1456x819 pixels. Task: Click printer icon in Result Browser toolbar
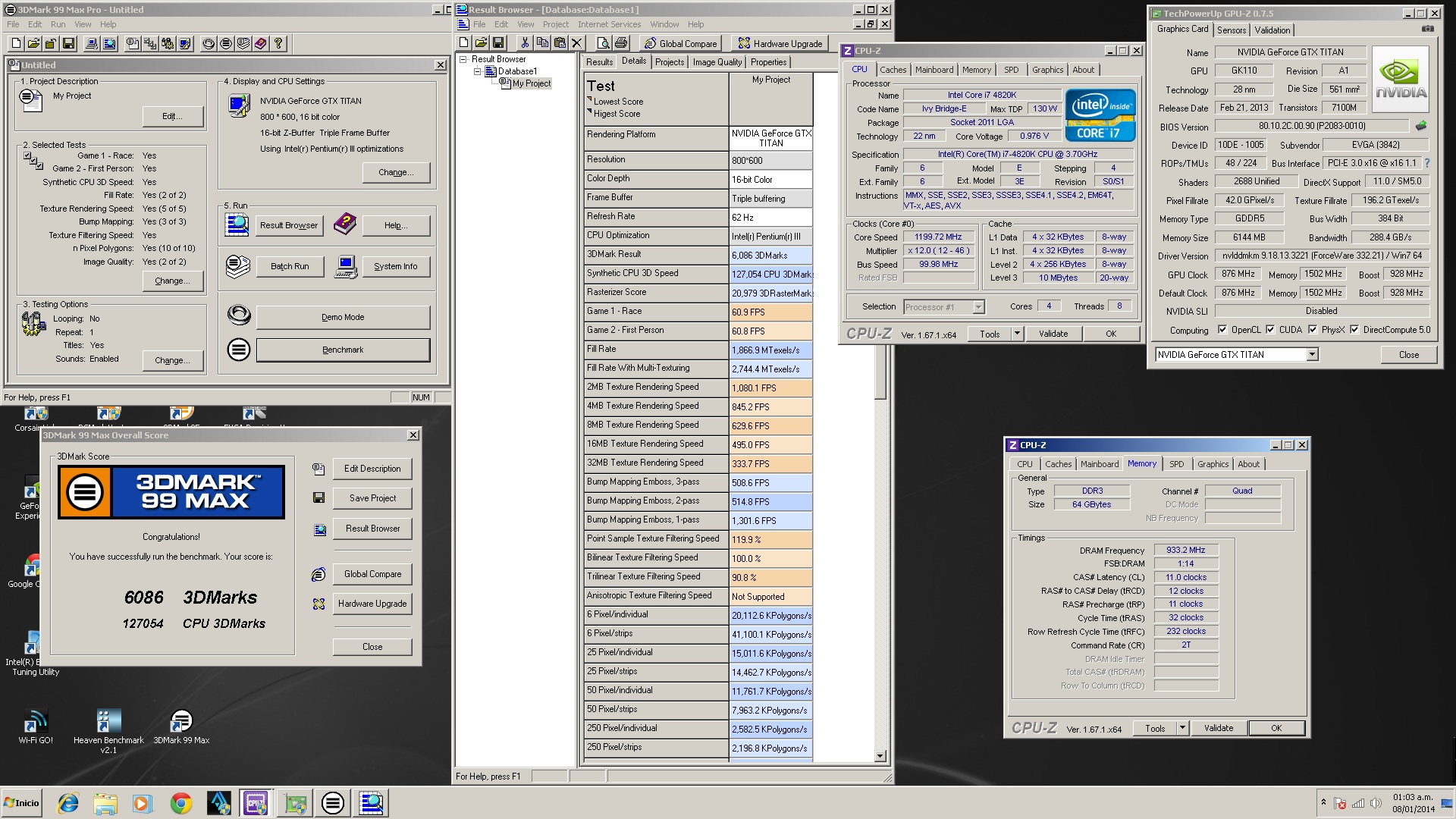coord(621,42)
